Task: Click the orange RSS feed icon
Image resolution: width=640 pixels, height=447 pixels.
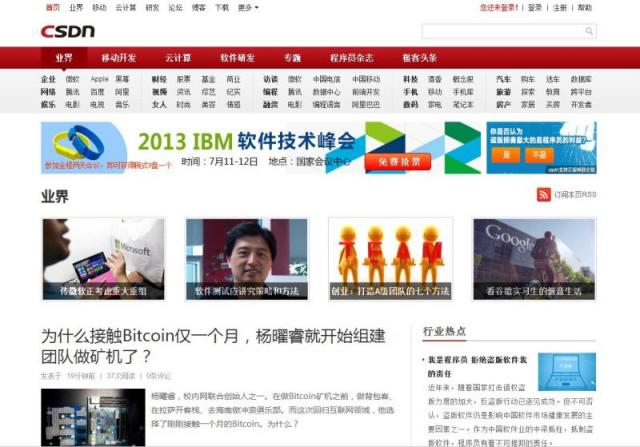Action: pyautogui.click(x=544, y=195)
